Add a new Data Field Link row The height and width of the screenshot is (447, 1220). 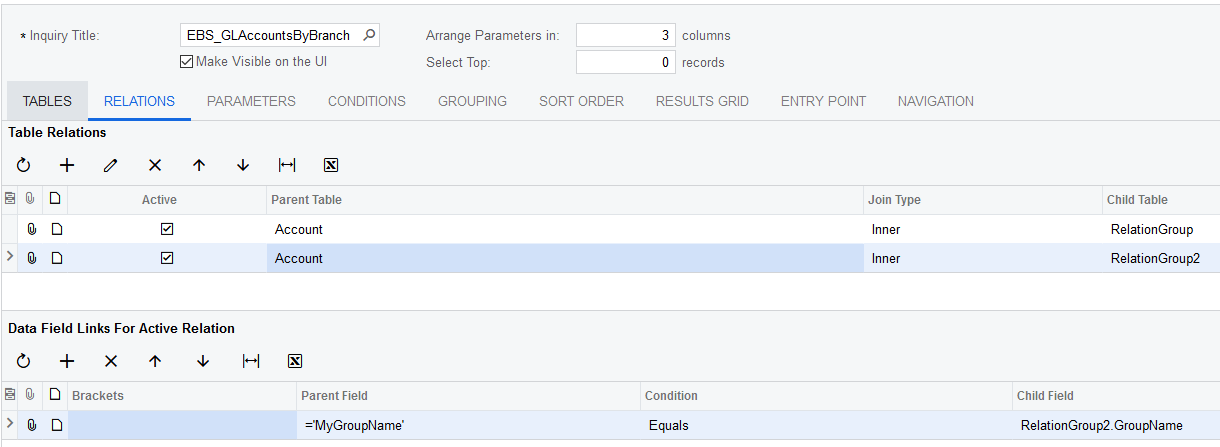pyautogui.click(x=67, y=361)
